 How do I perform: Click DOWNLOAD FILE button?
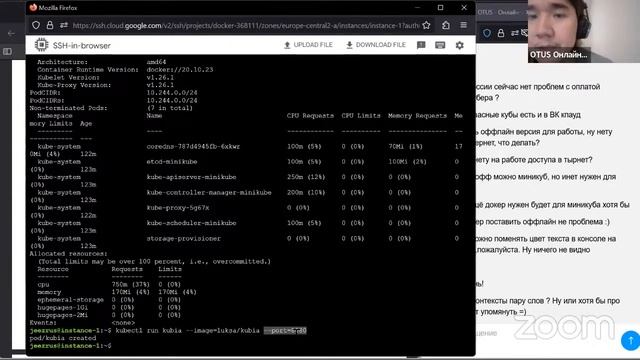point(376,45)
